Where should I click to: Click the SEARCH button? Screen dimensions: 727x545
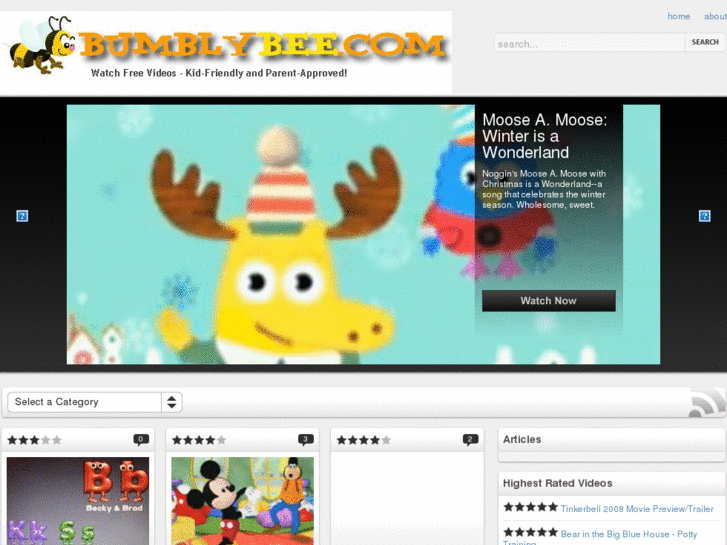(705, 42)
